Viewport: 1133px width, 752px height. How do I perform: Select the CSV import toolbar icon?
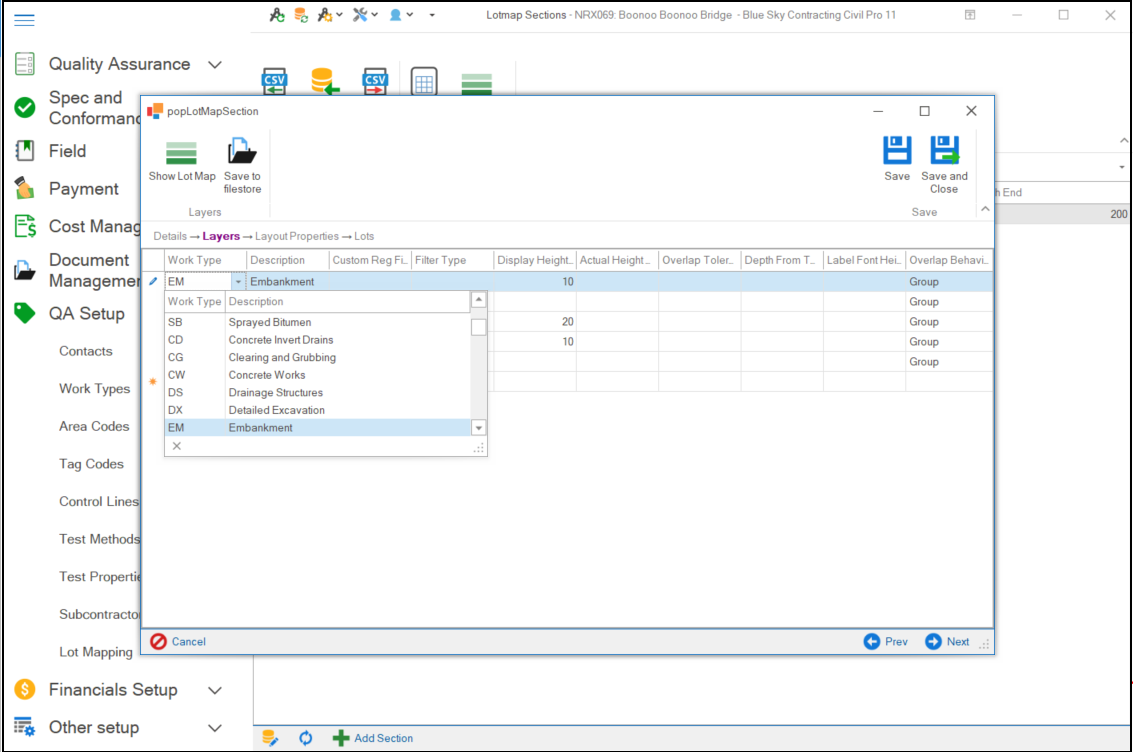(x=274, y=81)
